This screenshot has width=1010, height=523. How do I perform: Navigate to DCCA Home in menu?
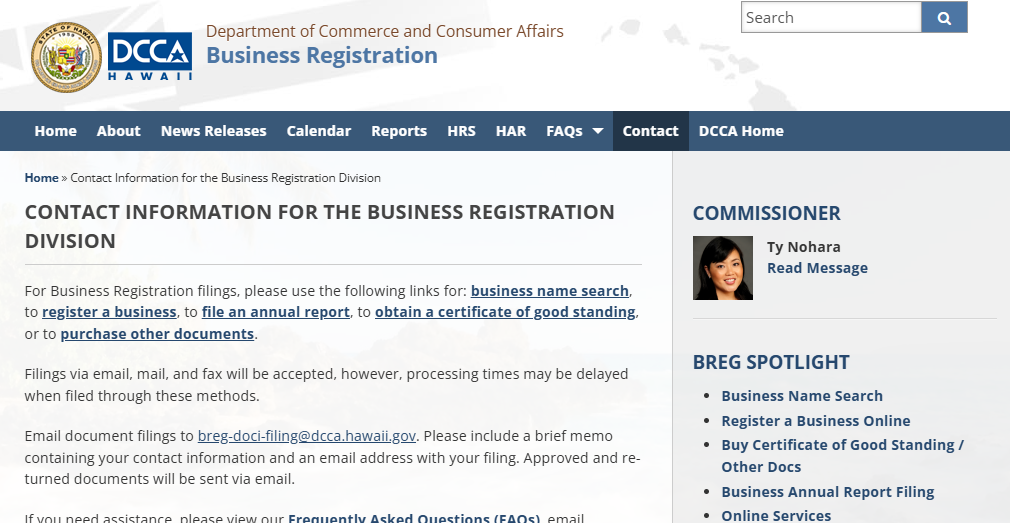741,131
